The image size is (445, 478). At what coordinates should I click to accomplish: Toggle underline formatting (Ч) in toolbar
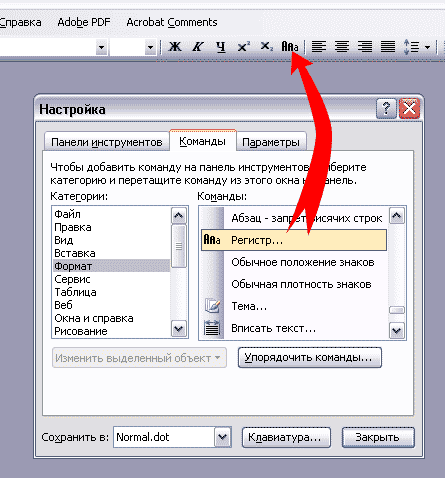coord(221,47)
